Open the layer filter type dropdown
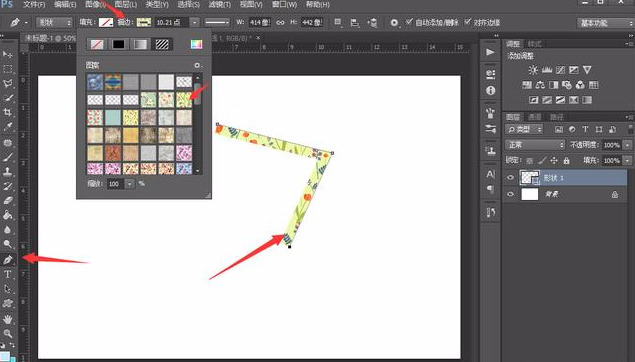 (x=524, y=130)
